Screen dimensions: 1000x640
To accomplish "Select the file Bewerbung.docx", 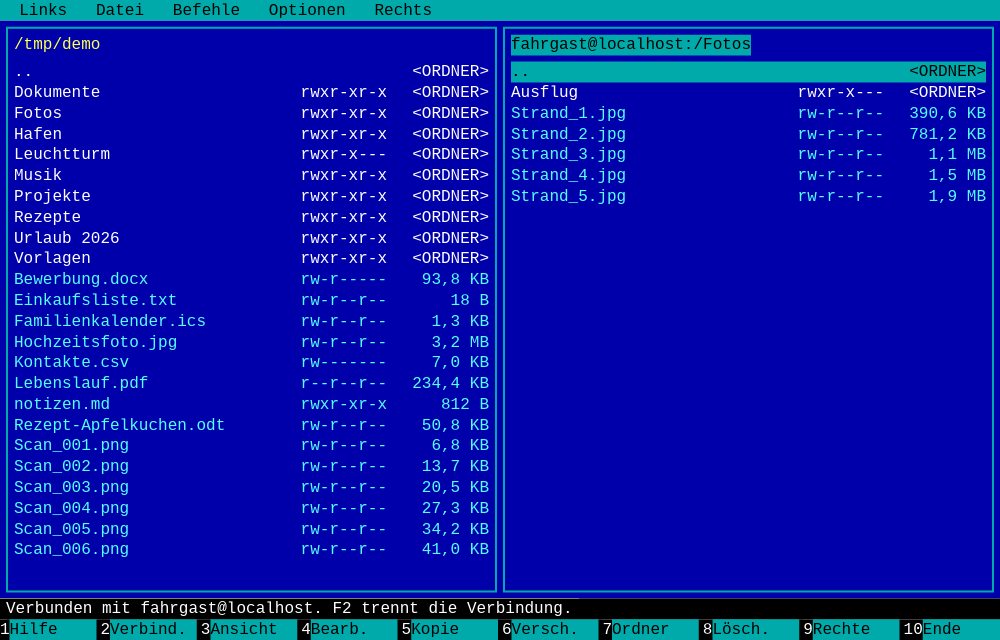I will click(251, 279).
